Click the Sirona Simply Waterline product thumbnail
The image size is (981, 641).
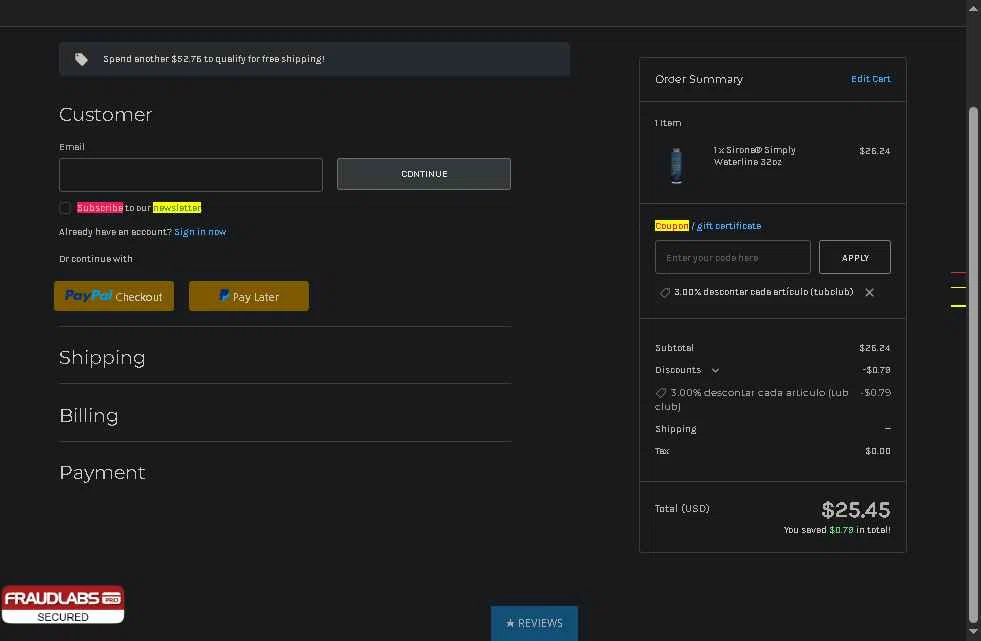[676, 164]
